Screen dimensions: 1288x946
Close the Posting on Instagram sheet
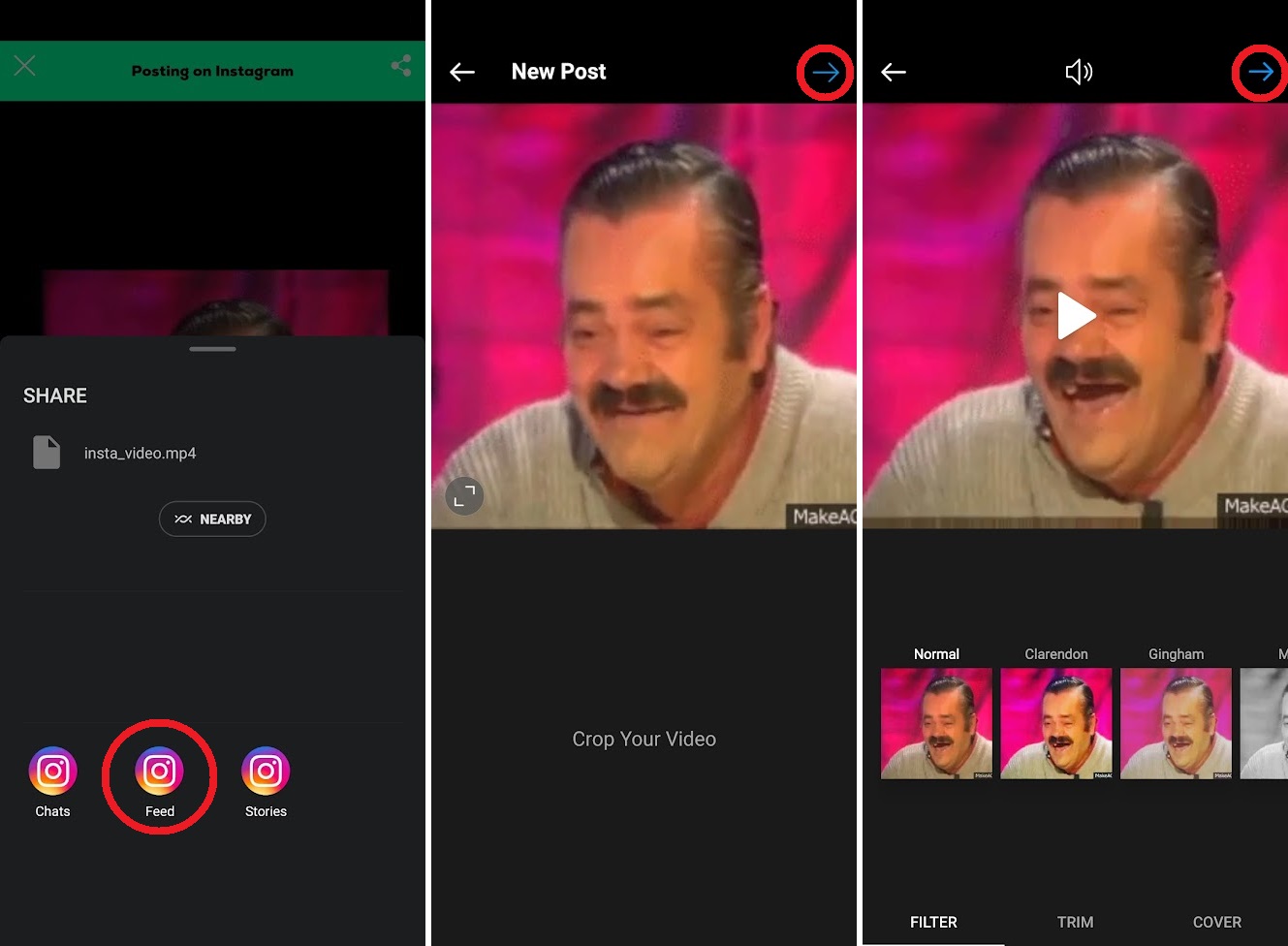tap(23, 66)
